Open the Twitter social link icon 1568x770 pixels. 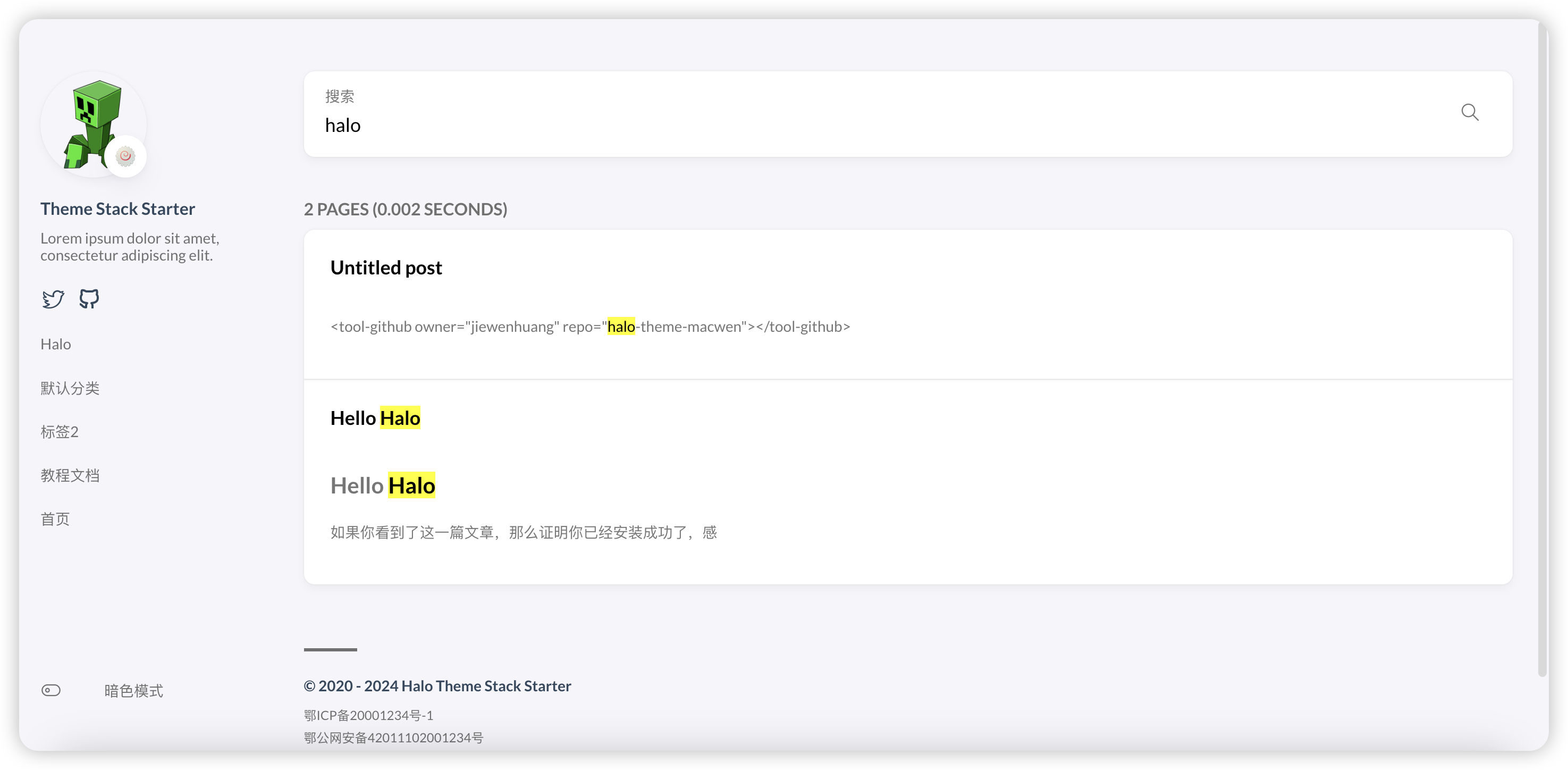tap(53, 299)
